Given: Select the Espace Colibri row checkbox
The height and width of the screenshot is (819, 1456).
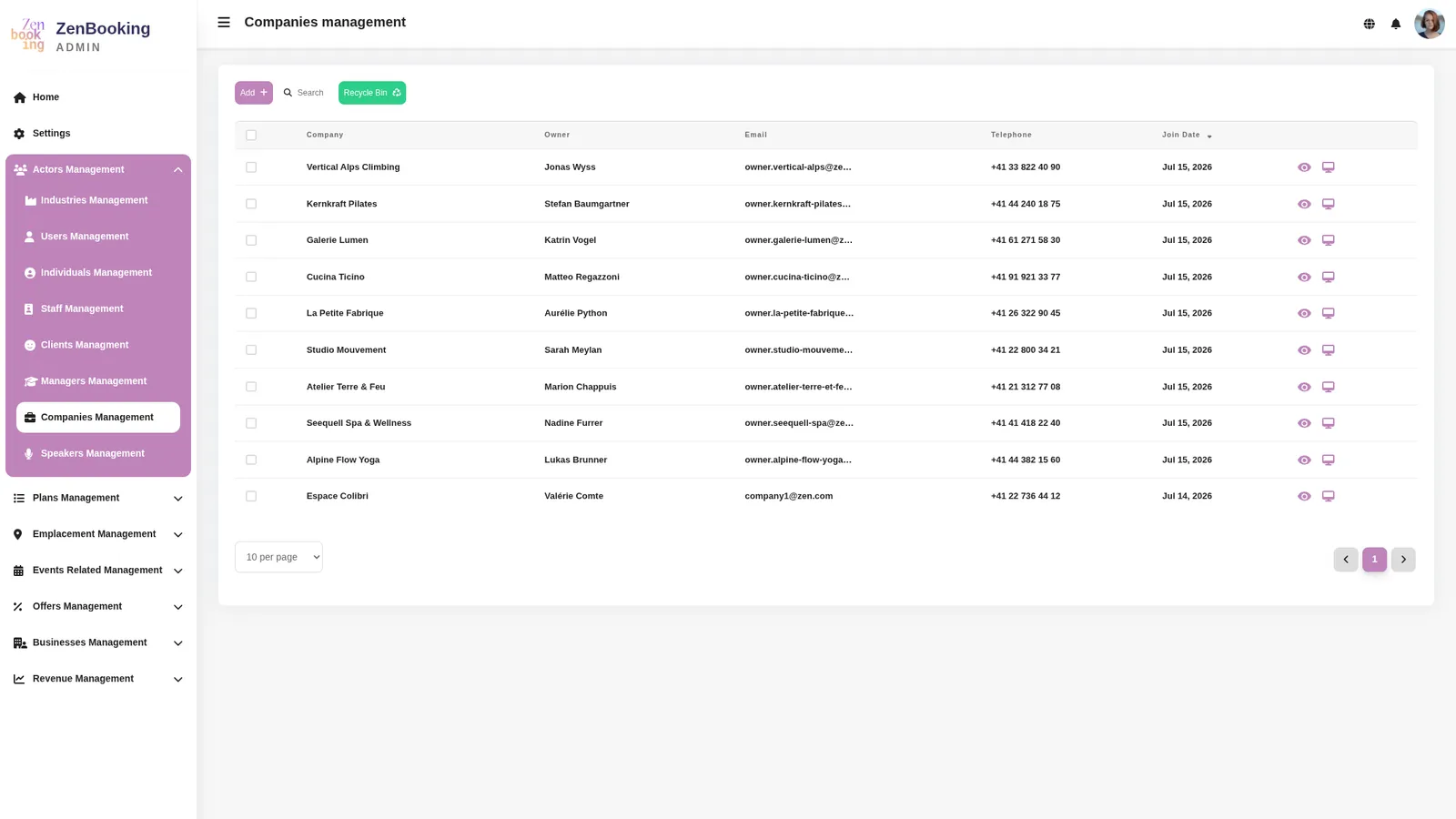Looking at the screenshot, I should [x=251, y=496].
